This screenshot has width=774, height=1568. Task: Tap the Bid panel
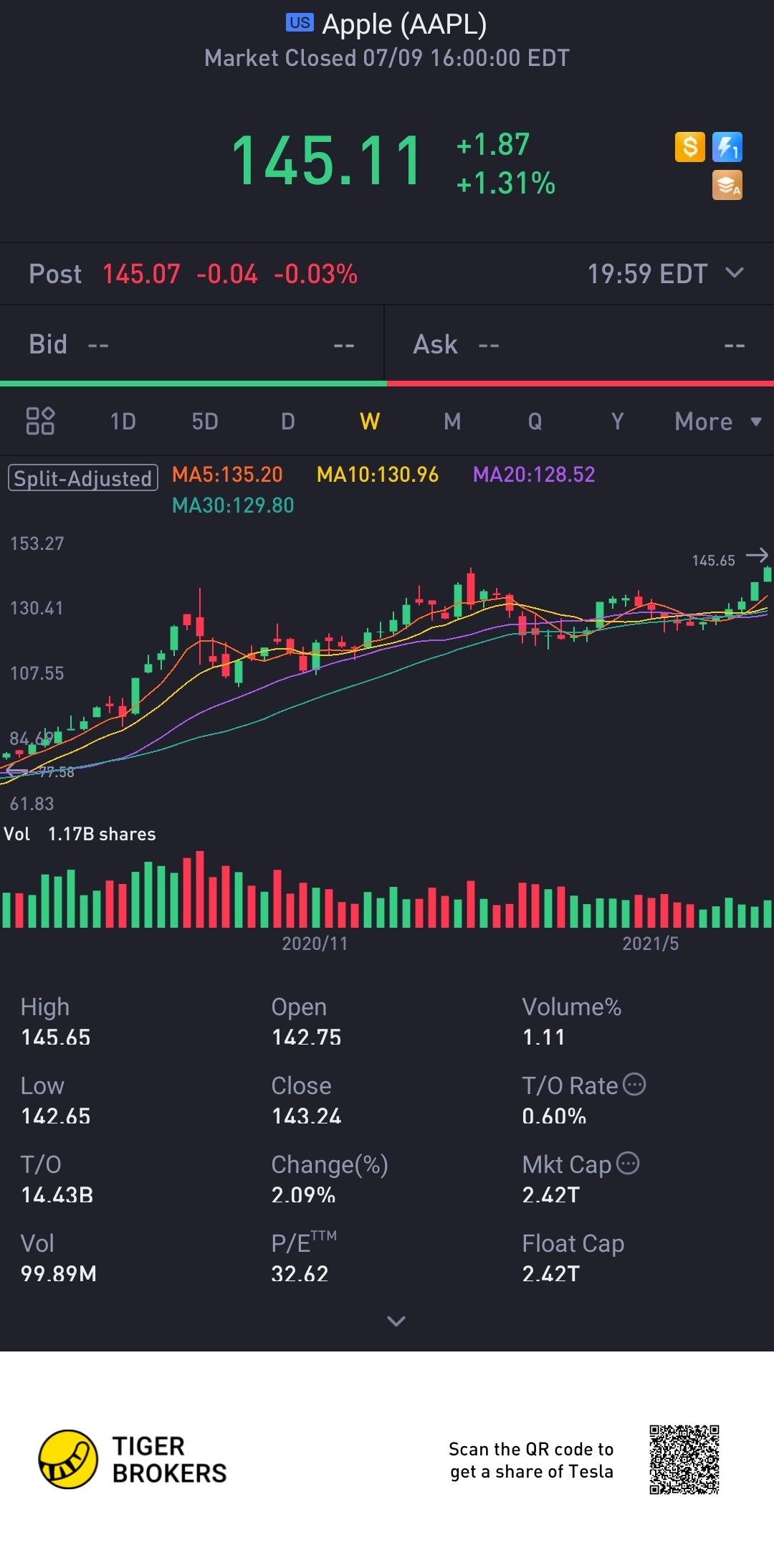(x=192, y=345)
